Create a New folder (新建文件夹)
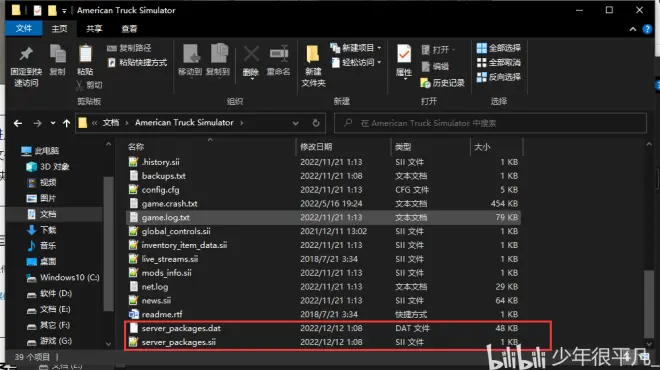This screenshot has width=660, height=370. coord(313,65)
